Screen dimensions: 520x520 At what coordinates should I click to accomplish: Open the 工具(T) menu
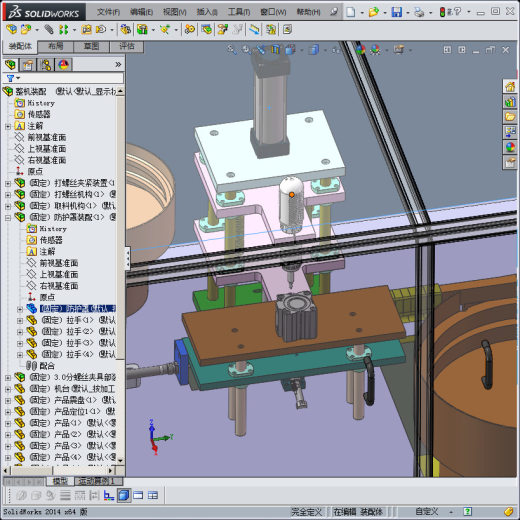pyautogui.click(x=239, y=12)
